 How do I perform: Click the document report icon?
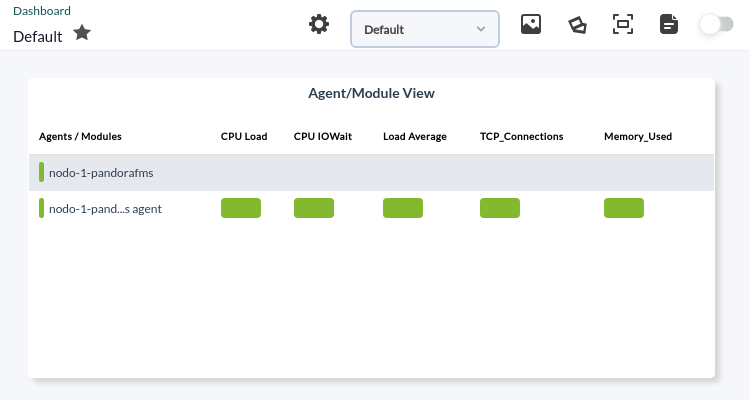(x=669, y=24)
